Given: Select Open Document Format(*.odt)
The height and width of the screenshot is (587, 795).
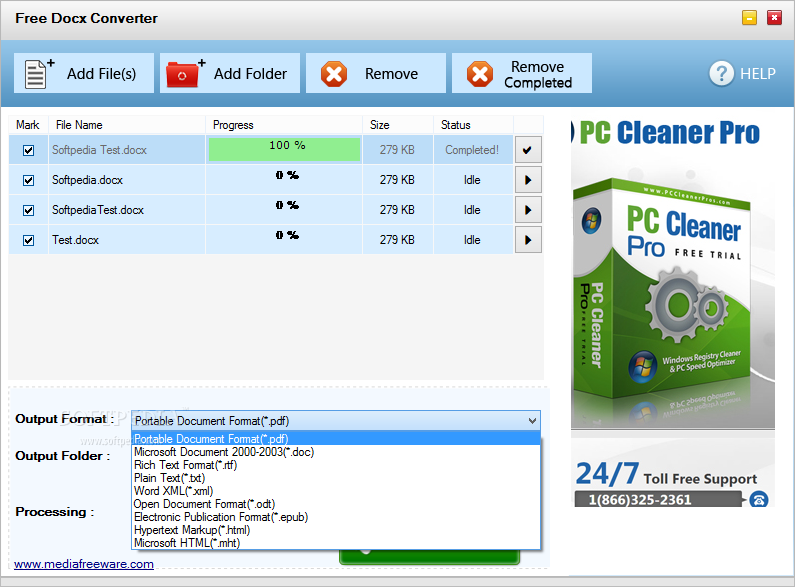Looking at the screenshot, I should click(x=336, y=504).
